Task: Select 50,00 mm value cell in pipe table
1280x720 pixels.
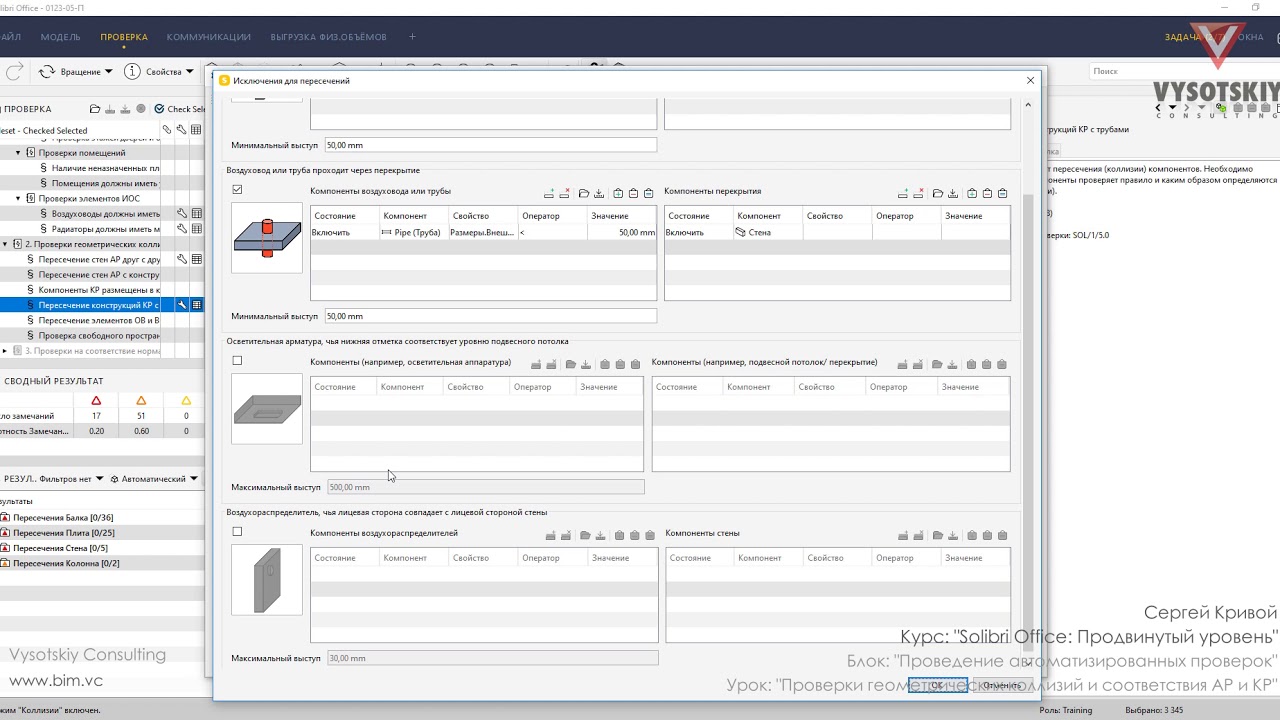Action: click(622, 232)
